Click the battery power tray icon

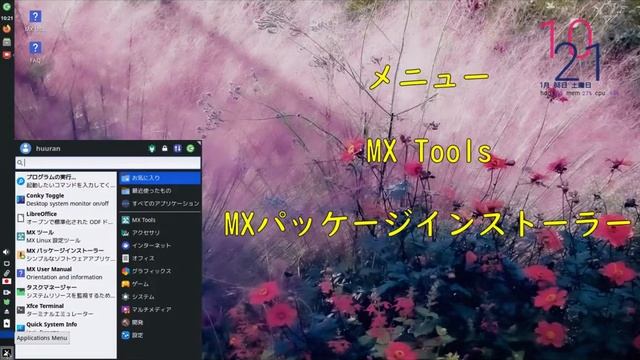click(7, 323)
